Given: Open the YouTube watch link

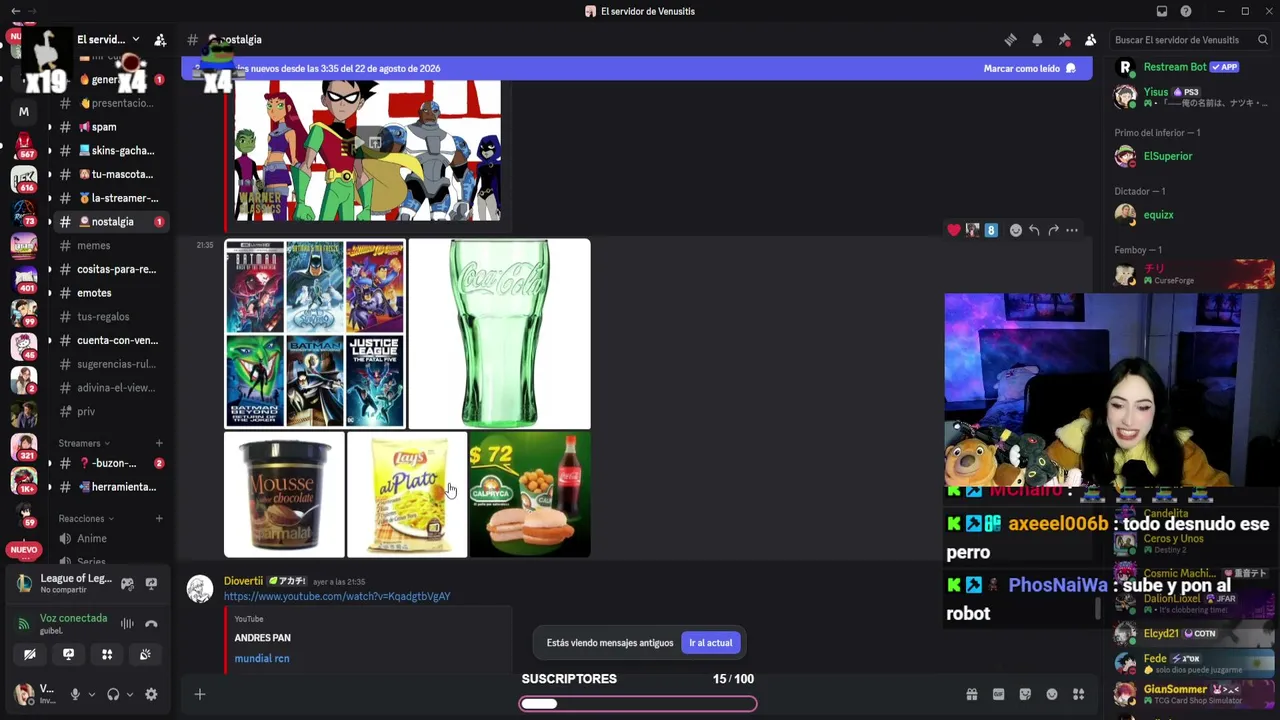Looking at the screenshot, I should (x=337, y=597).
